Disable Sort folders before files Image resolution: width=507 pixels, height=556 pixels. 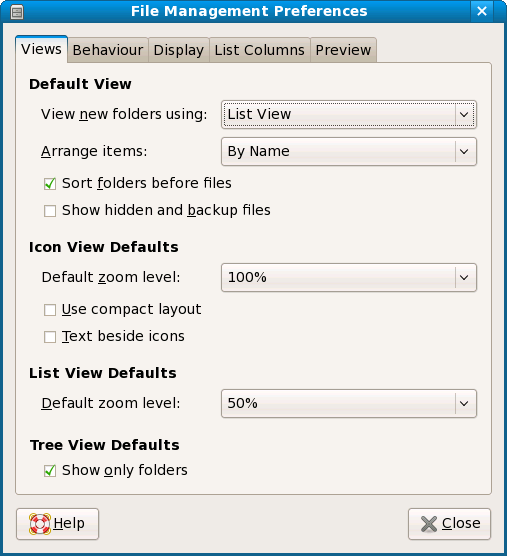click(x=50, y=184)
